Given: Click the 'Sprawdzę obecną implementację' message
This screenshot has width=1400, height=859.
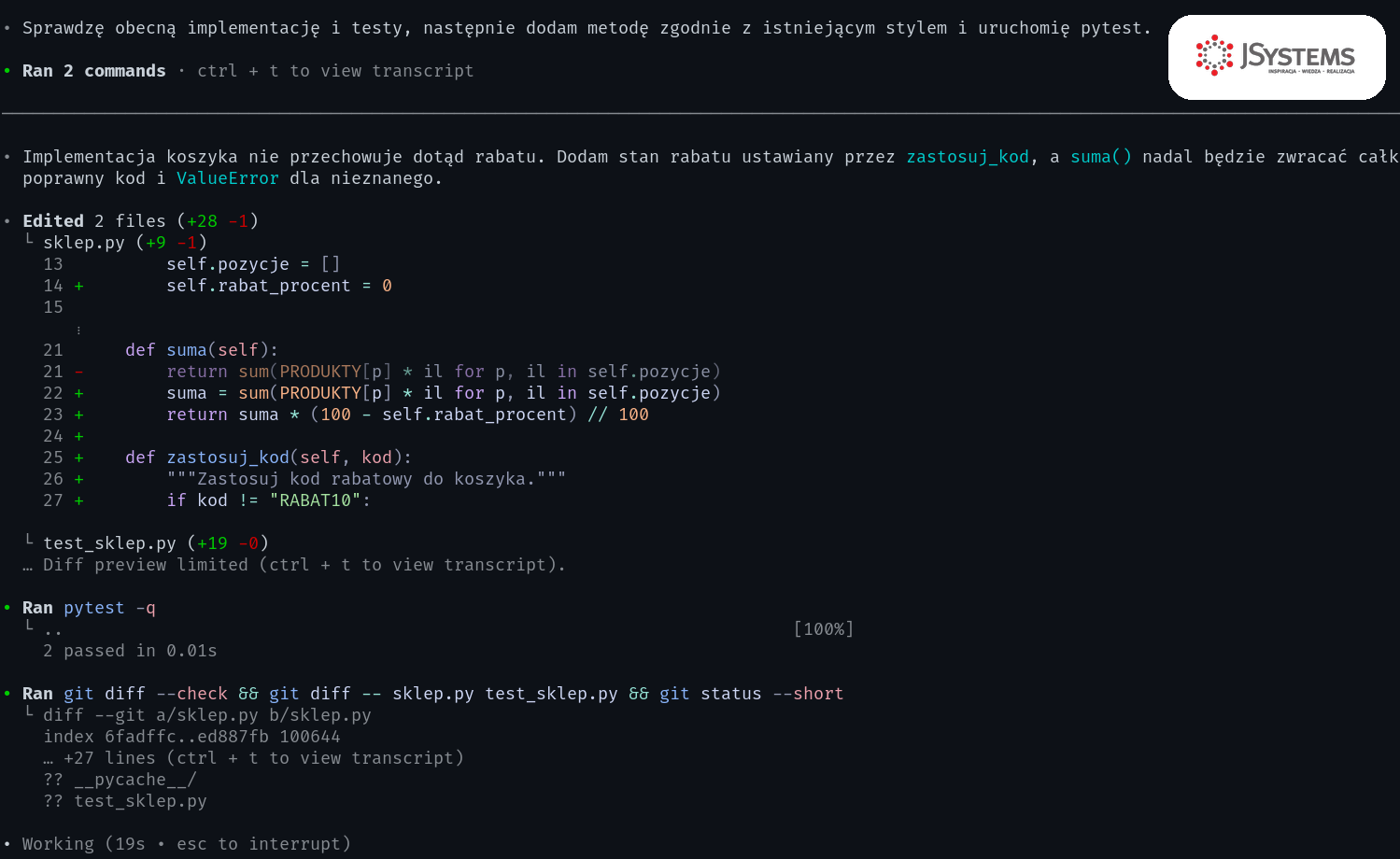Looking at the screenshot, I should click(x=587, y=28).
